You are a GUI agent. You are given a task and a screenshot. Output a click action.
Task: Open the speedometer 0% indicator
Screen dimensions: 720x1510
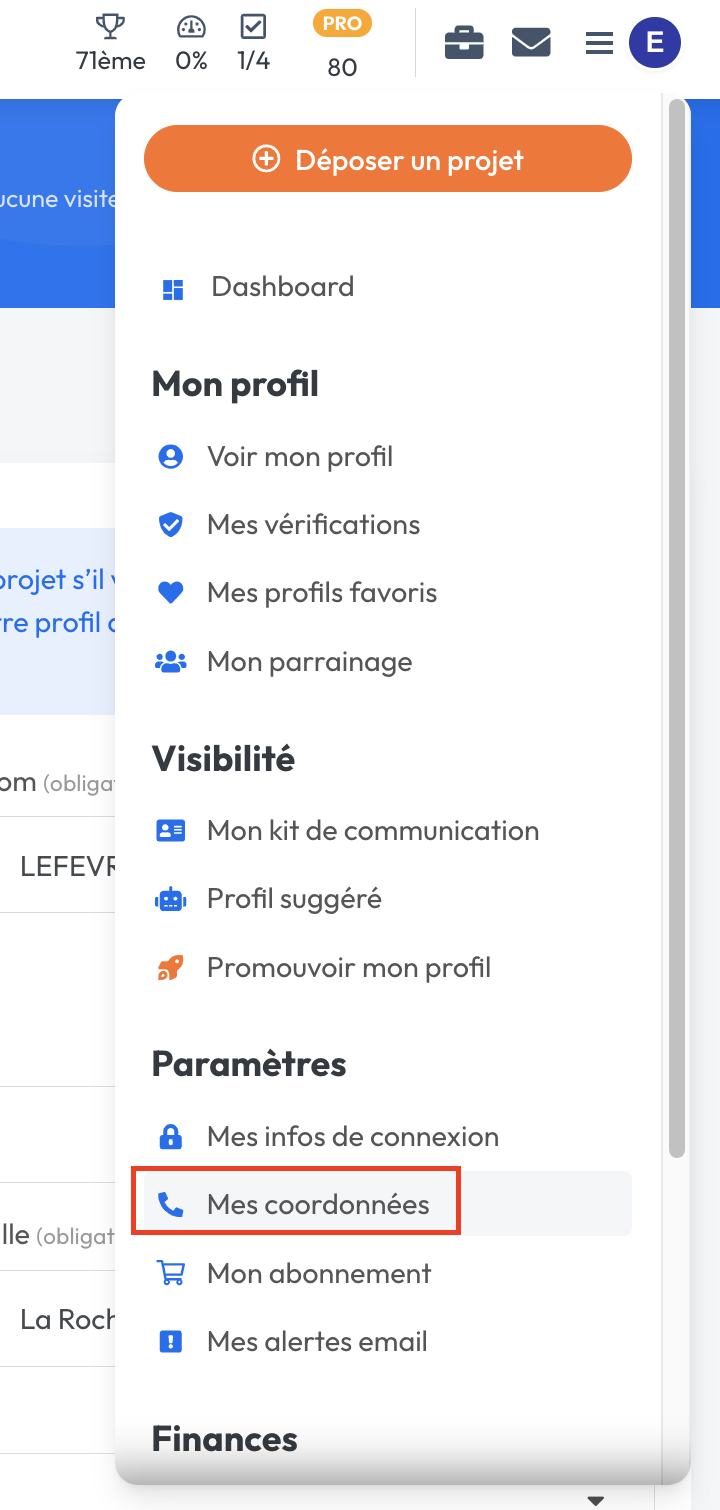[191, 26]
